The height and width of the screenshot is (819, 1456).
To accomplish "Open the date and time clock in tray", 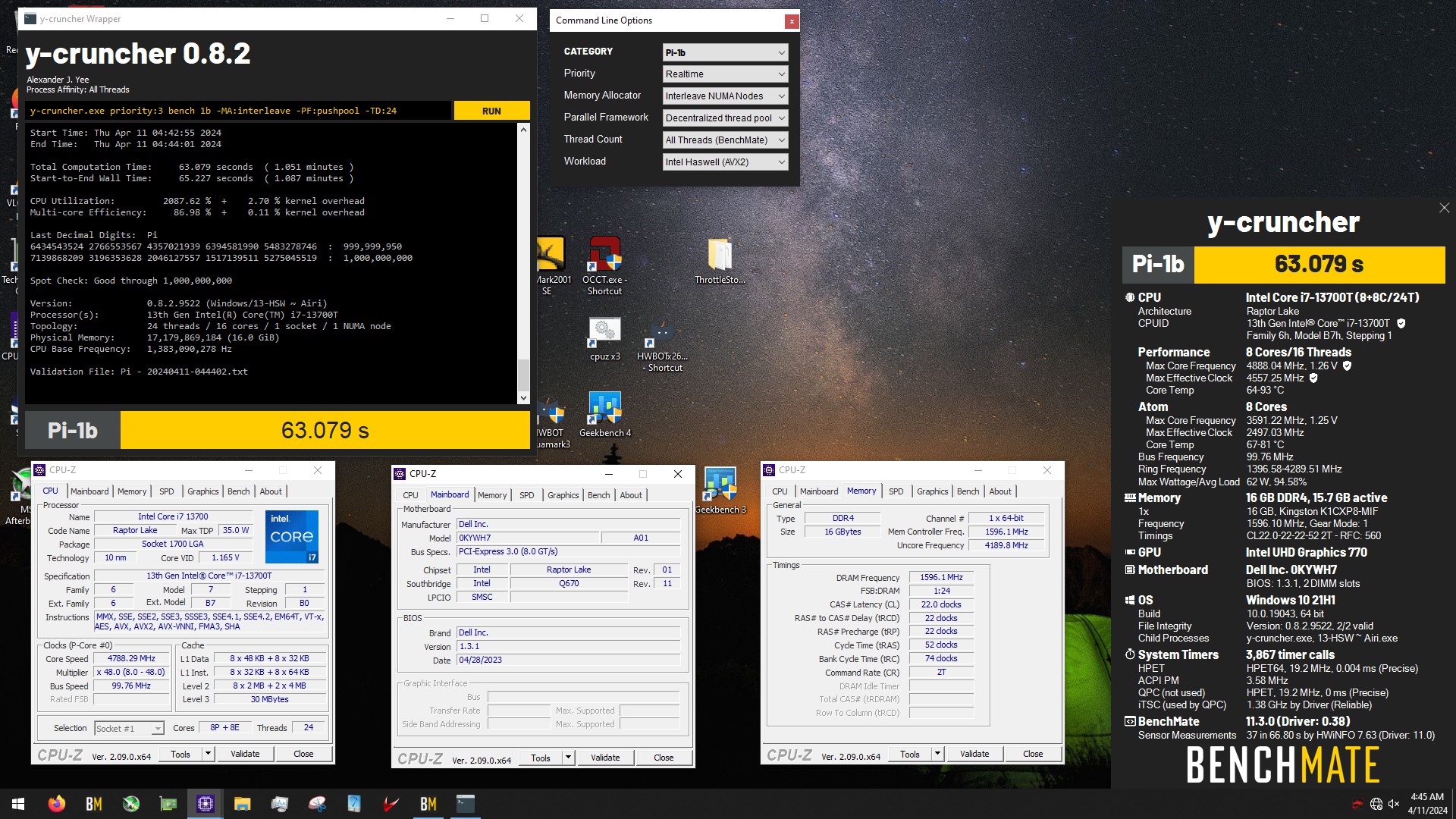I will pos(1426,804).
